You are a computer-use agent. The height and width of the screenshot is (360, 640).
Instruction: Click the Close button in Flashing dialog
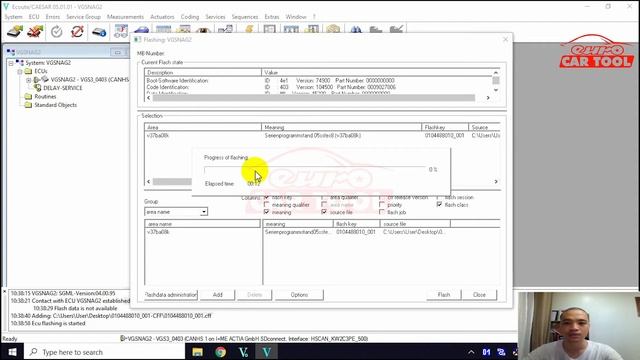click(x=479, y=295)
